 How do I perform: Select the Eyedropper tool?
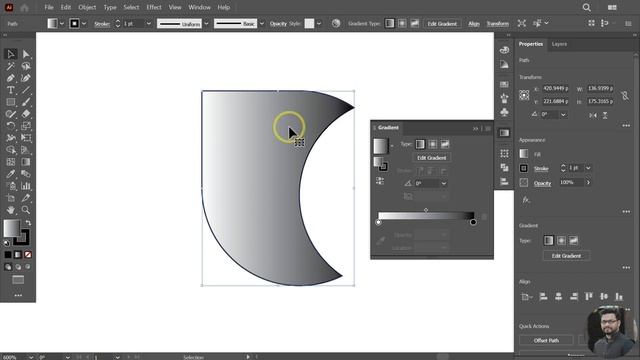coord(11,174)
